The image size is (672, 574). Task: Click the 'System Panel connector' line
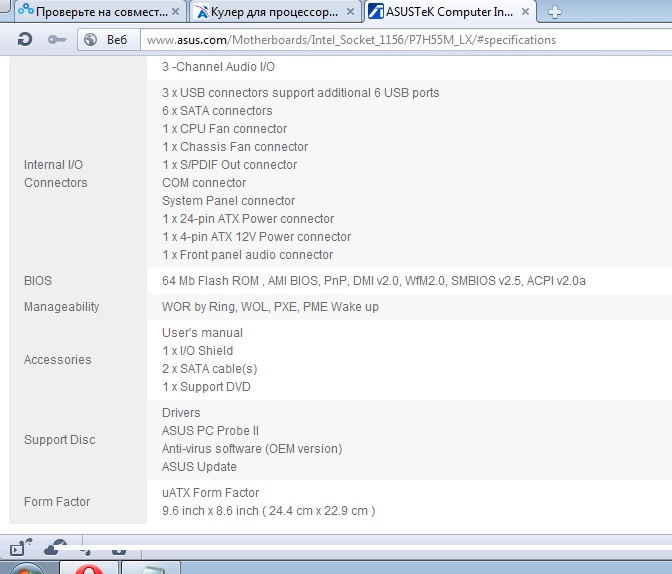[x=228, y=201]
